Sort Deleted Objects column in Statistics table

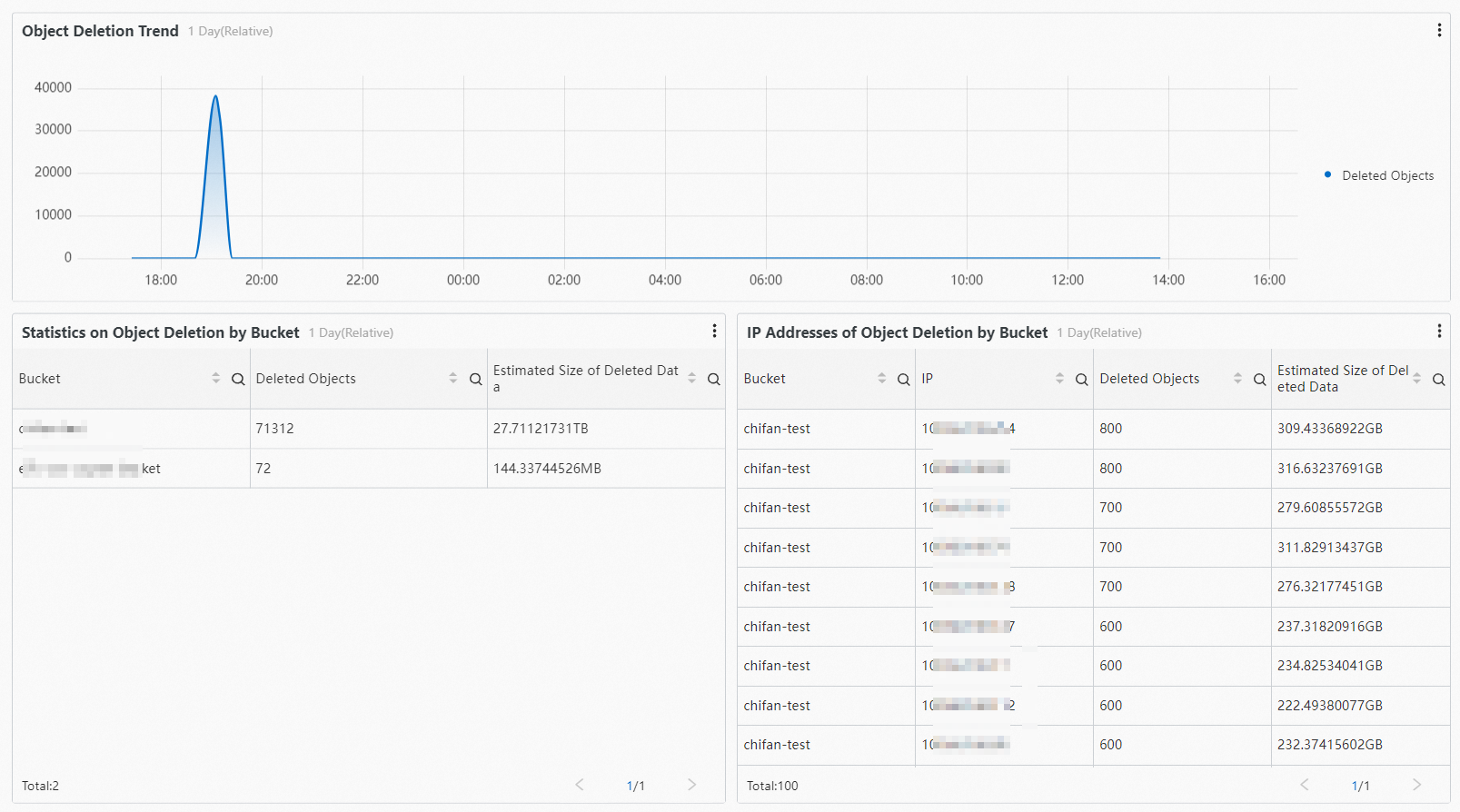pos(452,379)
